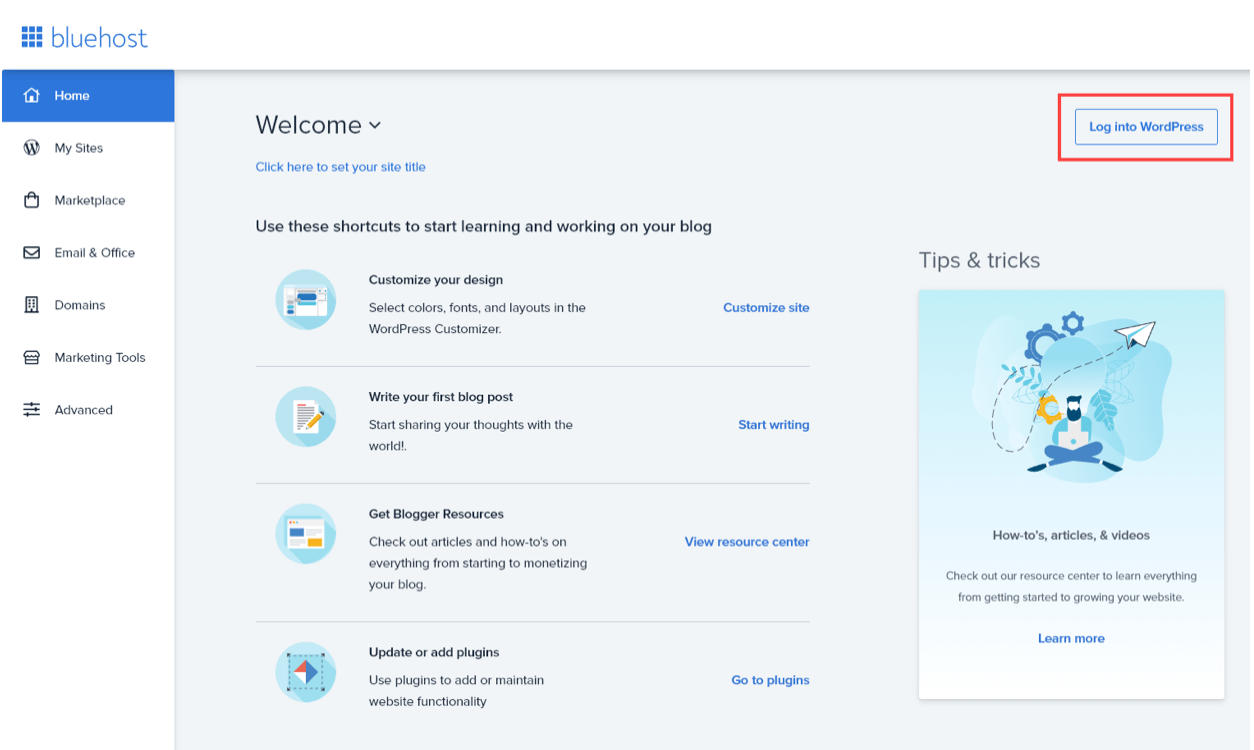Screen dimensions: 1254x750
Task: Click the pencil icon for writing blog posts
Action: point(306,416)
